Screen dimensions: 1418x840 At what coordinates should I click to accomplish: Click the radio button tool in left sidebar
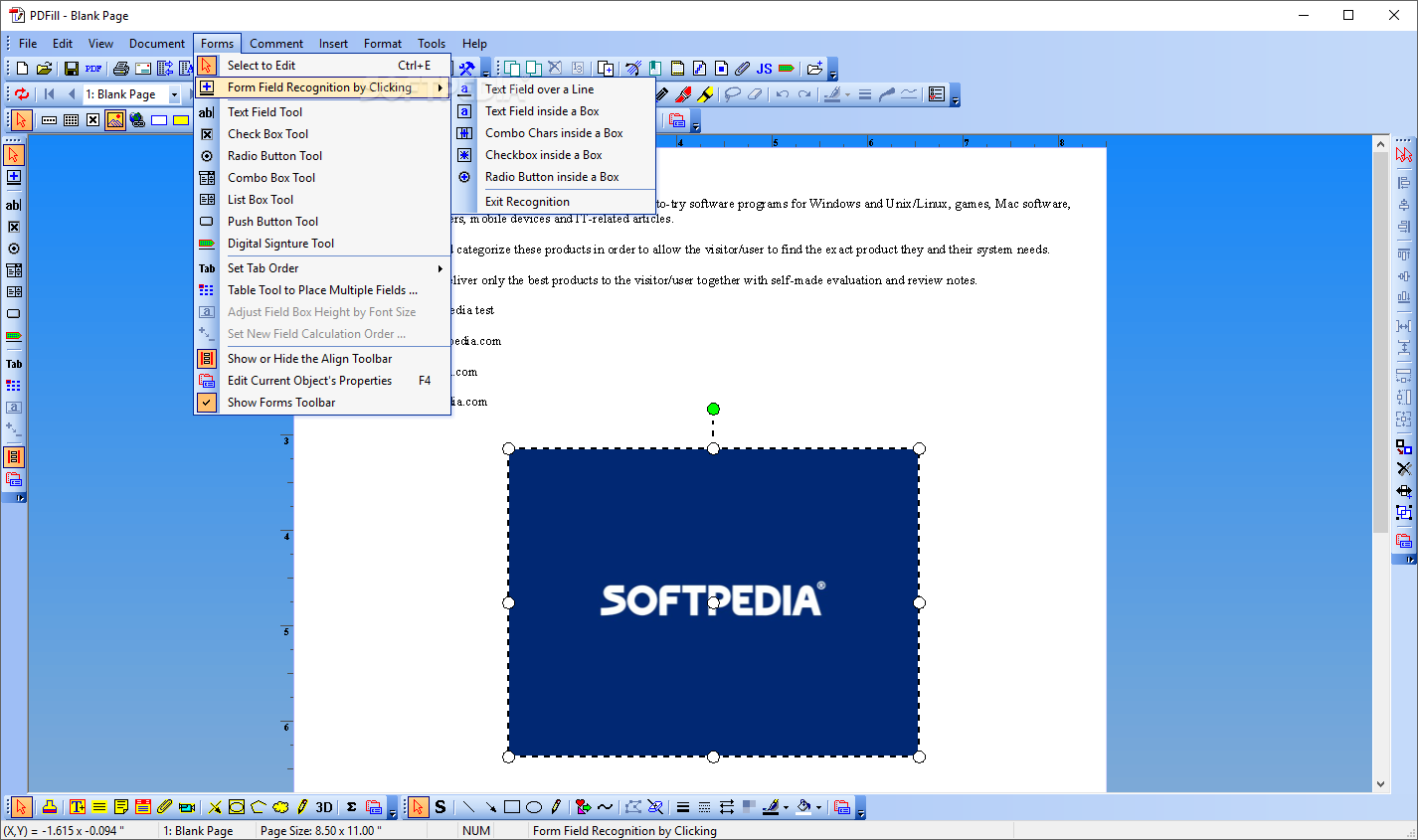tap(14, 249)
